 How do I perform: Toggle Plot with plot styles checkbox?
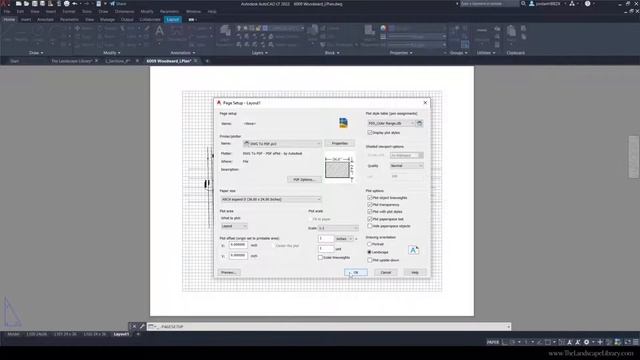(x=370, y=212)
